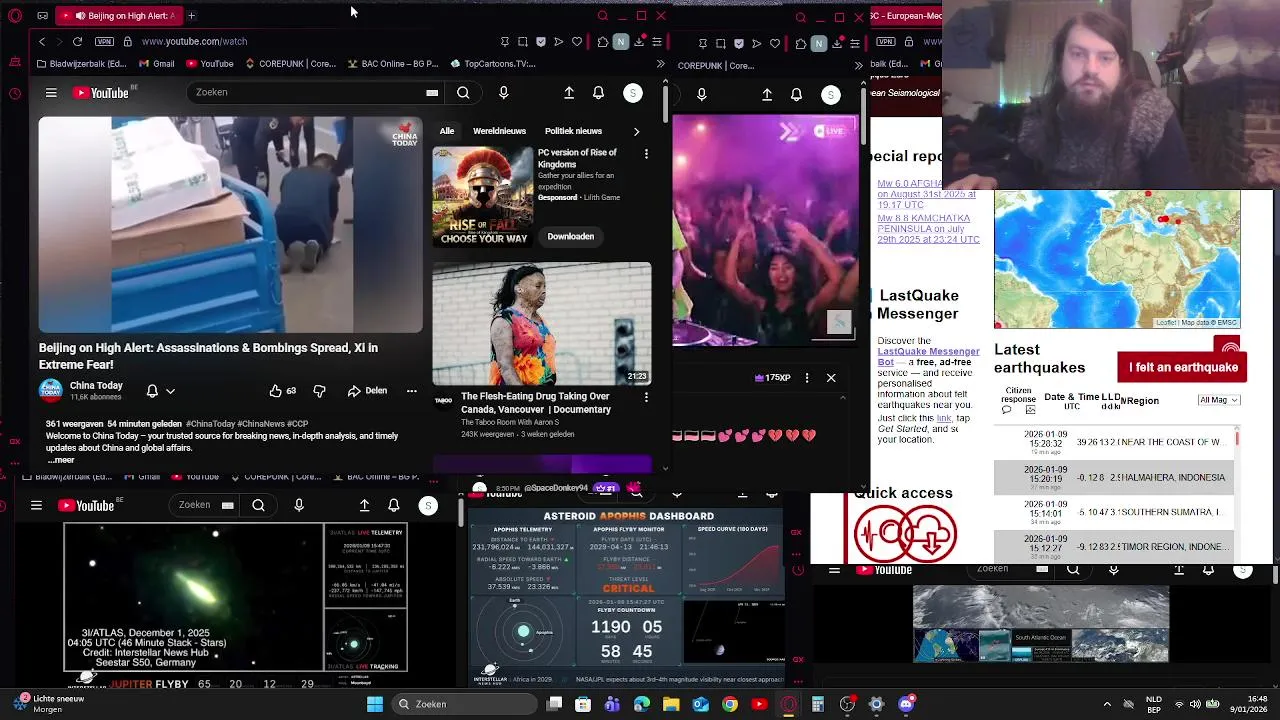This screenshot has width=1280, height=720.
Task: Click 'I felt an earthquake' button
Action: point(1182,367)
